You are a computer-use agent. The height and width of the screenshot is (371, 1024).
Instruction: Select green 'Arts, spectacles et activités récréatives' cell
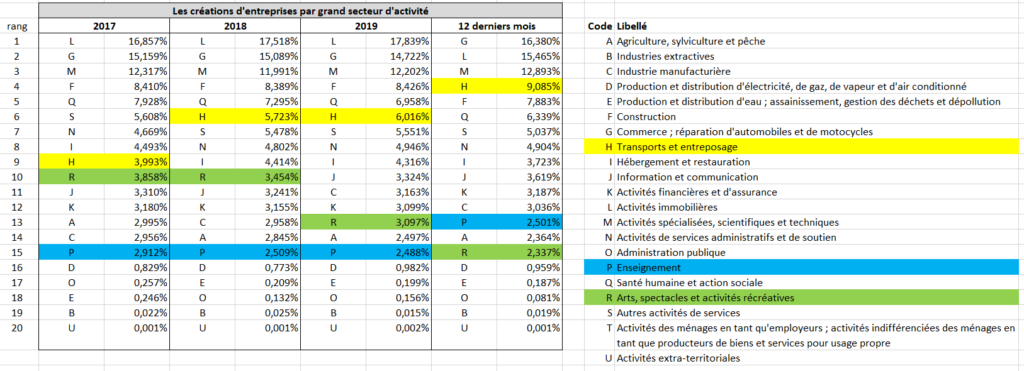tap(816, 297)
